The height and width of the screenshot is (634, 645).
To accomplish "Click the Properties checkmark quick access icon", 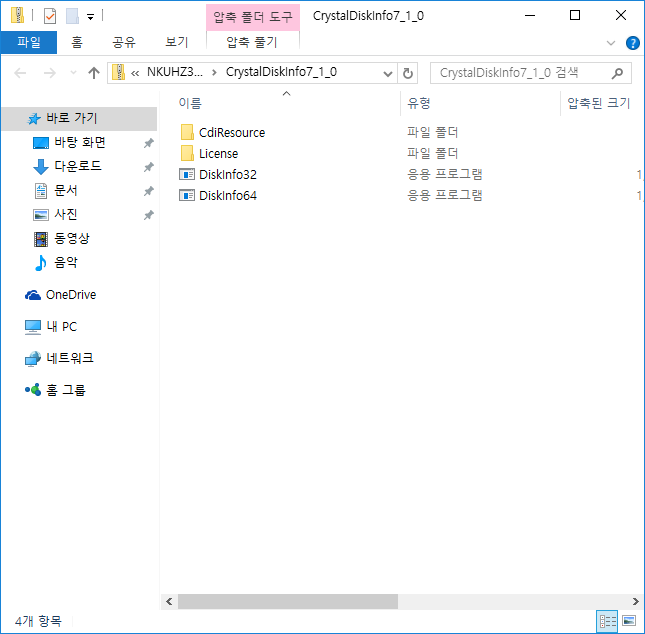I will (50, 16).
